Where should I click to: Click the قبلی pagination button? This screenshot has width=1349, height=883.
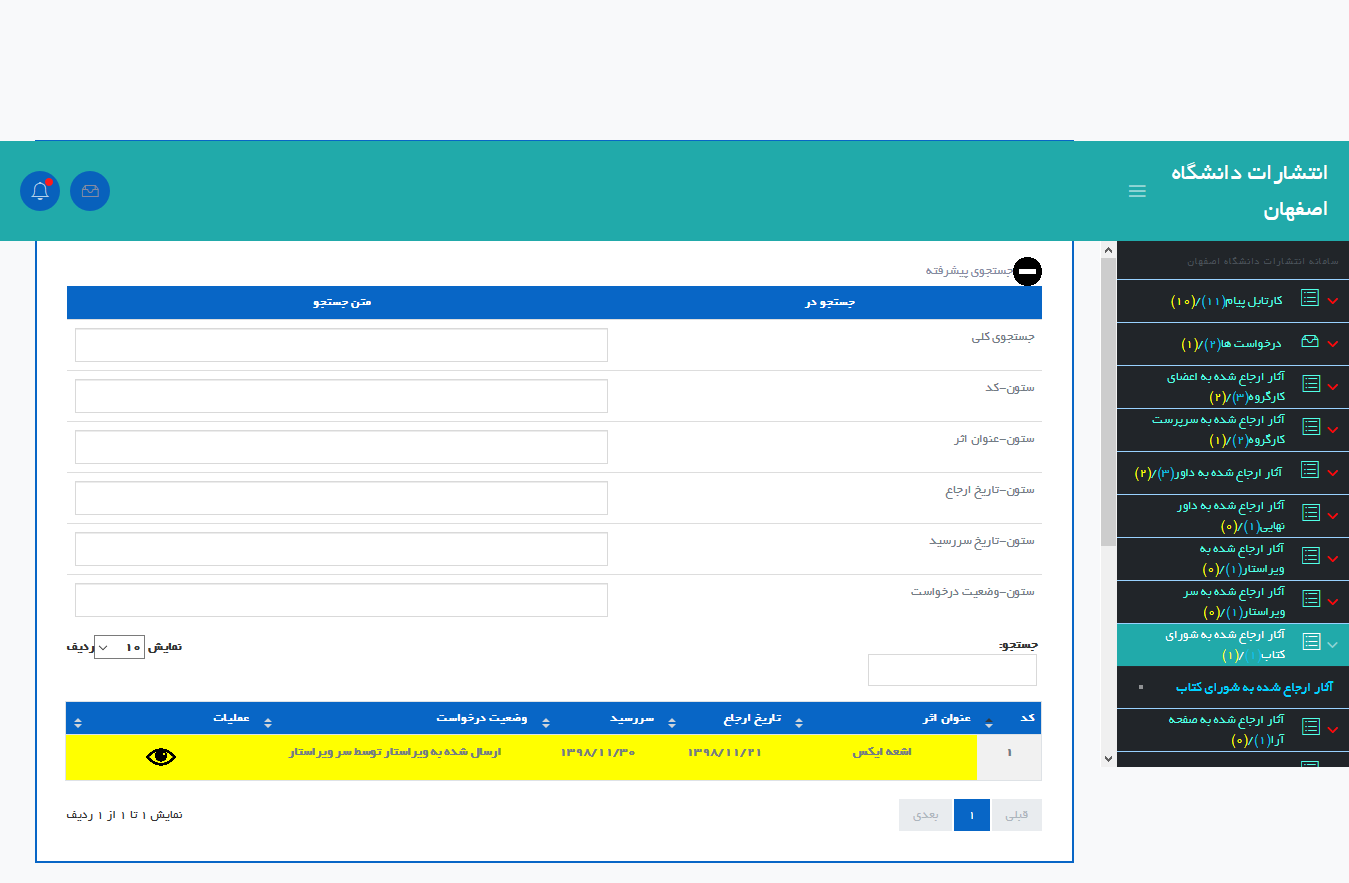pyautogui.click(x=1016, y=815)
